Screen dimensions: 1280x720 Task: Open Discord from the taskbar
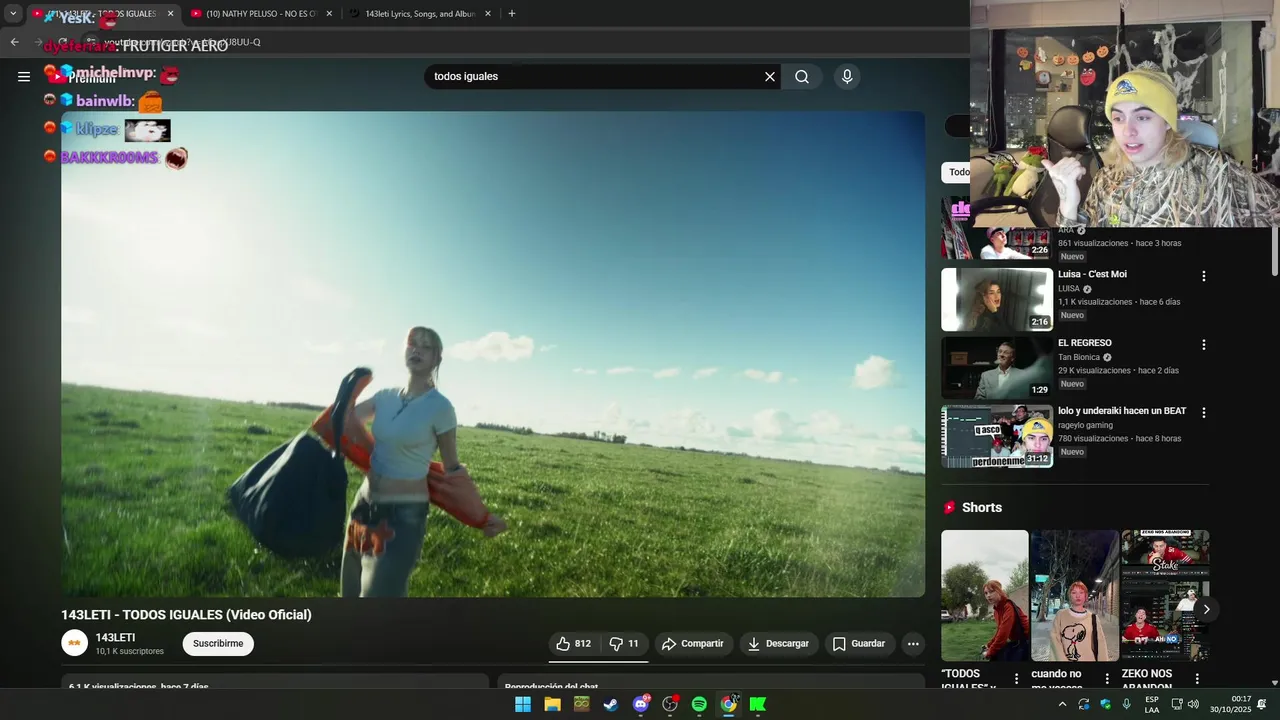pyautogui.click(x=641, y=704)
